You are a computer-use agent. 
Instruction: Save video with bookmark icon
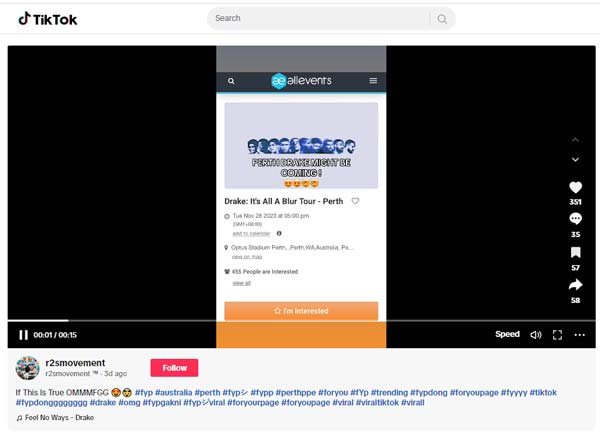coord(575,252)
